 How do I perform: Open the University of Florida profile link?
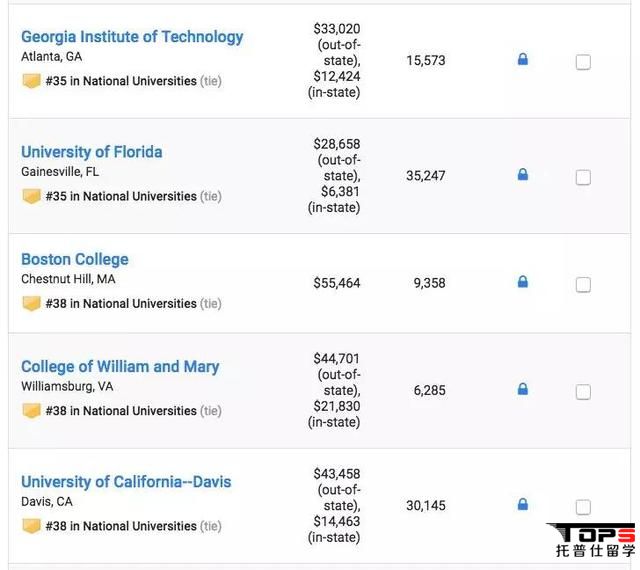[91, 152]
